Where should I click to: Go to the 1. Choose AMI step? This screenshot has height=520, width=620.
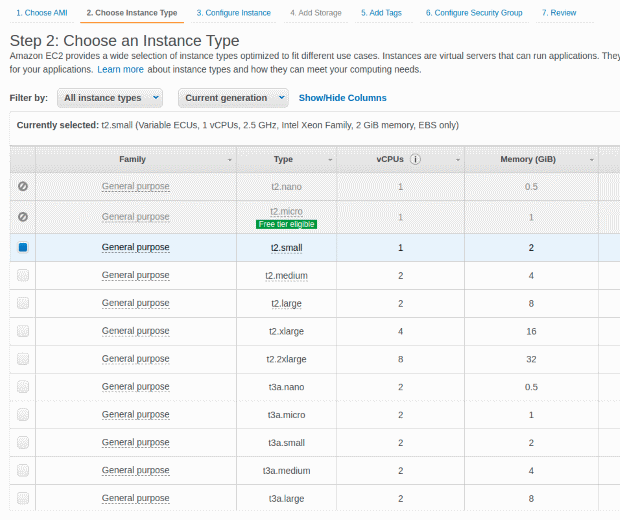click(x=42, y=13)
